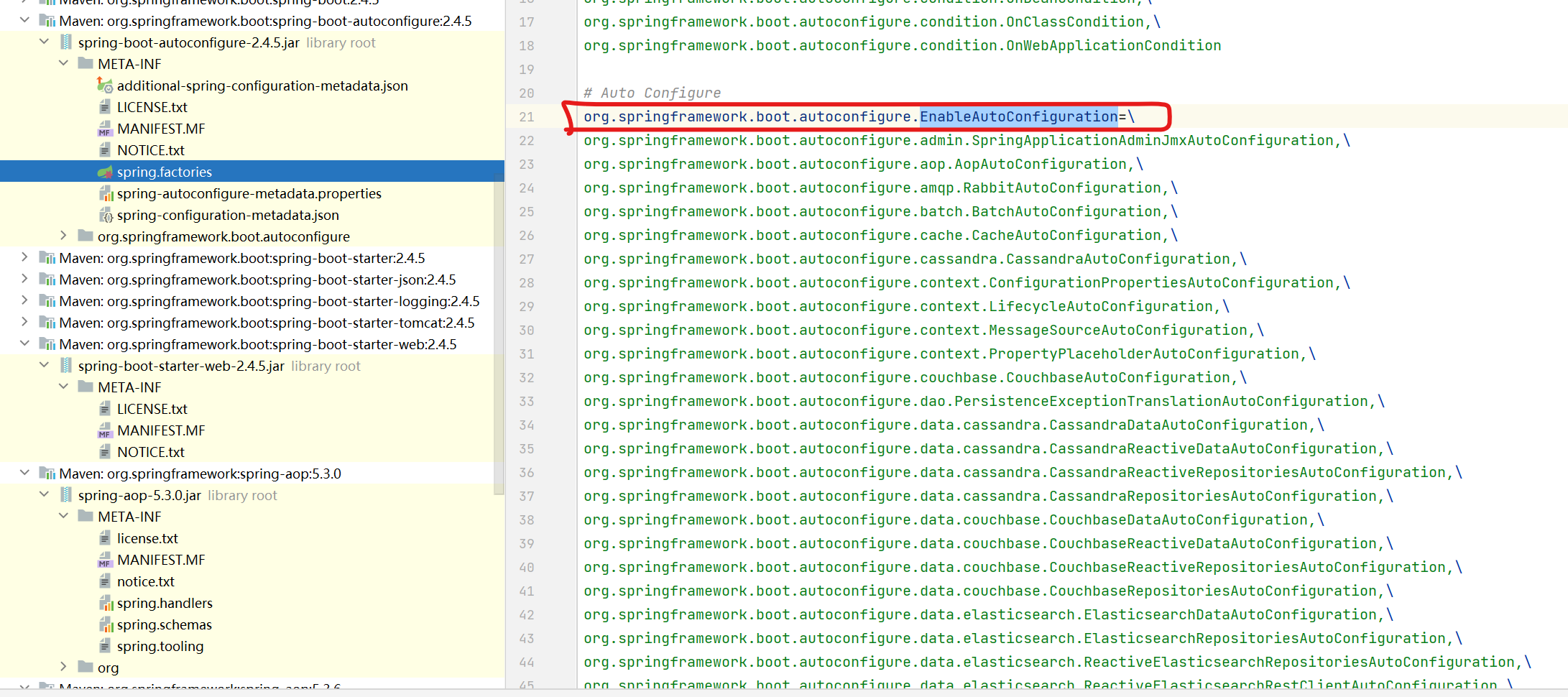Collapse Maven spring-aop:5.3.0 node
The image size is (1568, 697).
[24, 473]
